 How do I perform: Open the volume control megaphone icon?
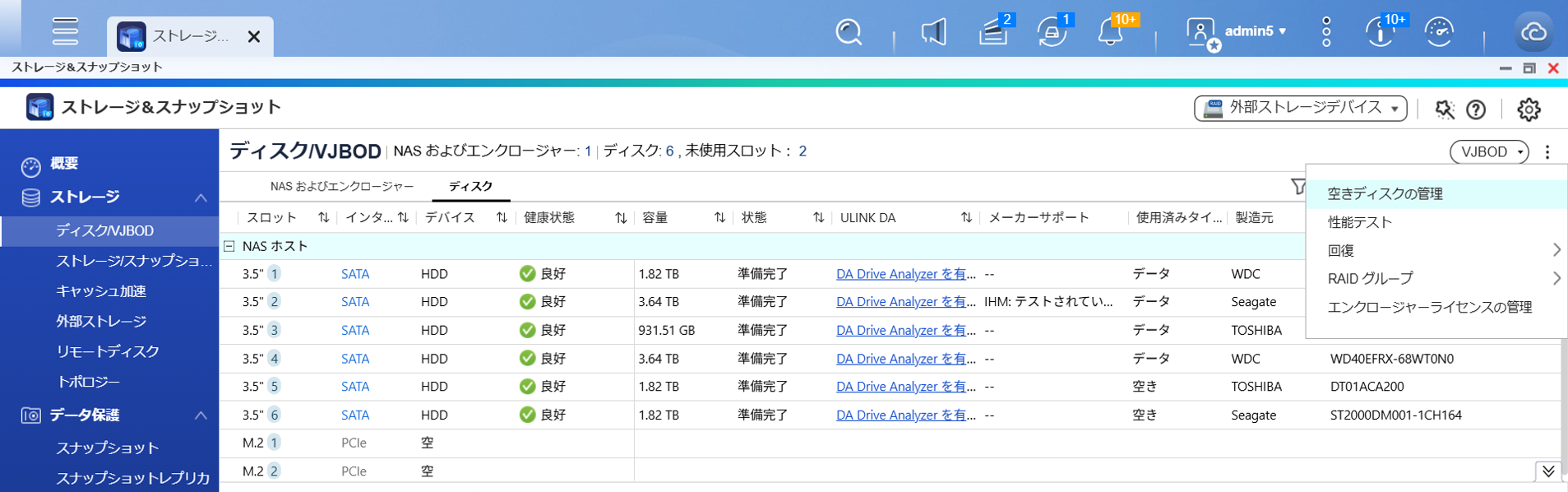(933, 32)
